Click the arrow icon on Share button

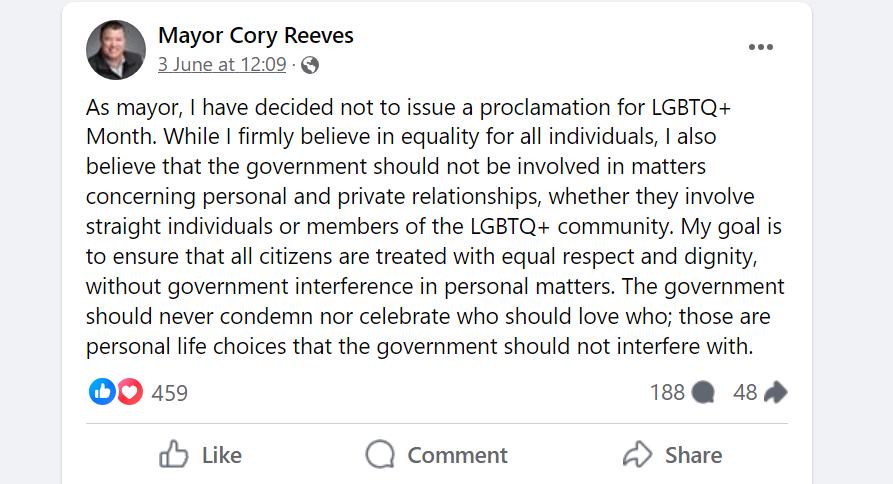(x=637, y=454)
